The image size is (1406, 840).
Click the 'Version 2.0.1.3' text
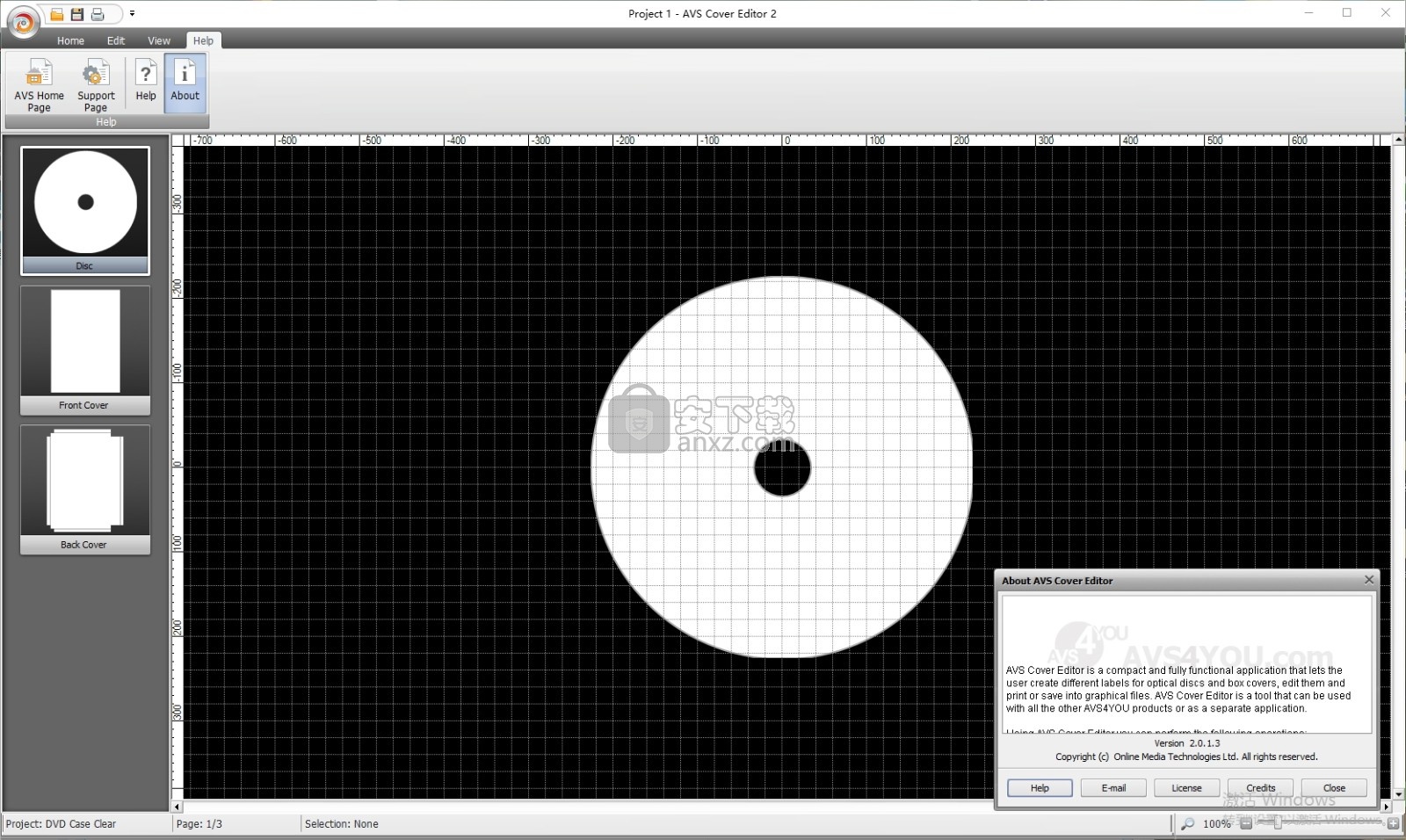[x=1187, y=743]
